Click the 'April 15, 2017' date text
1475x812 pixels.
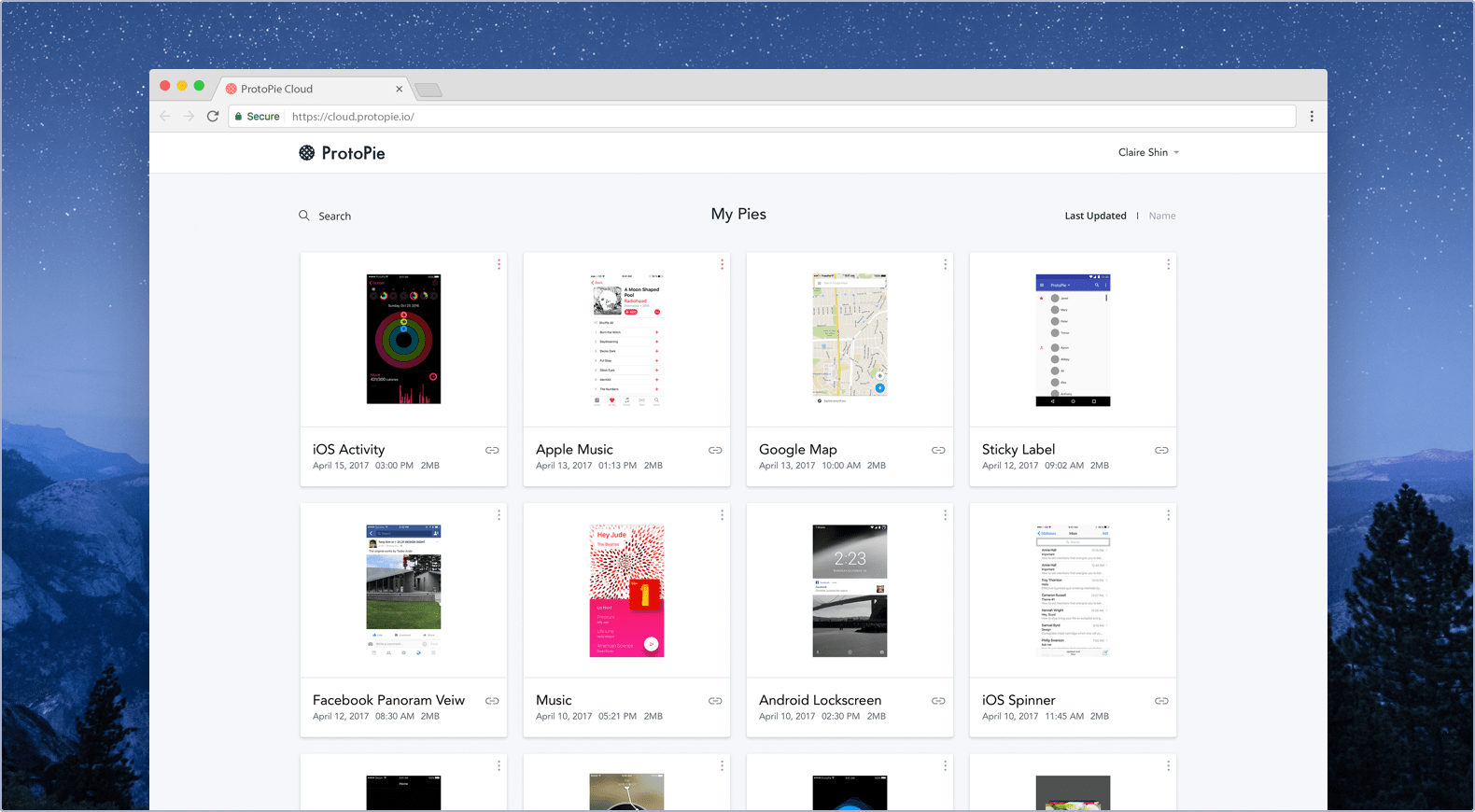tap(341, 466)
